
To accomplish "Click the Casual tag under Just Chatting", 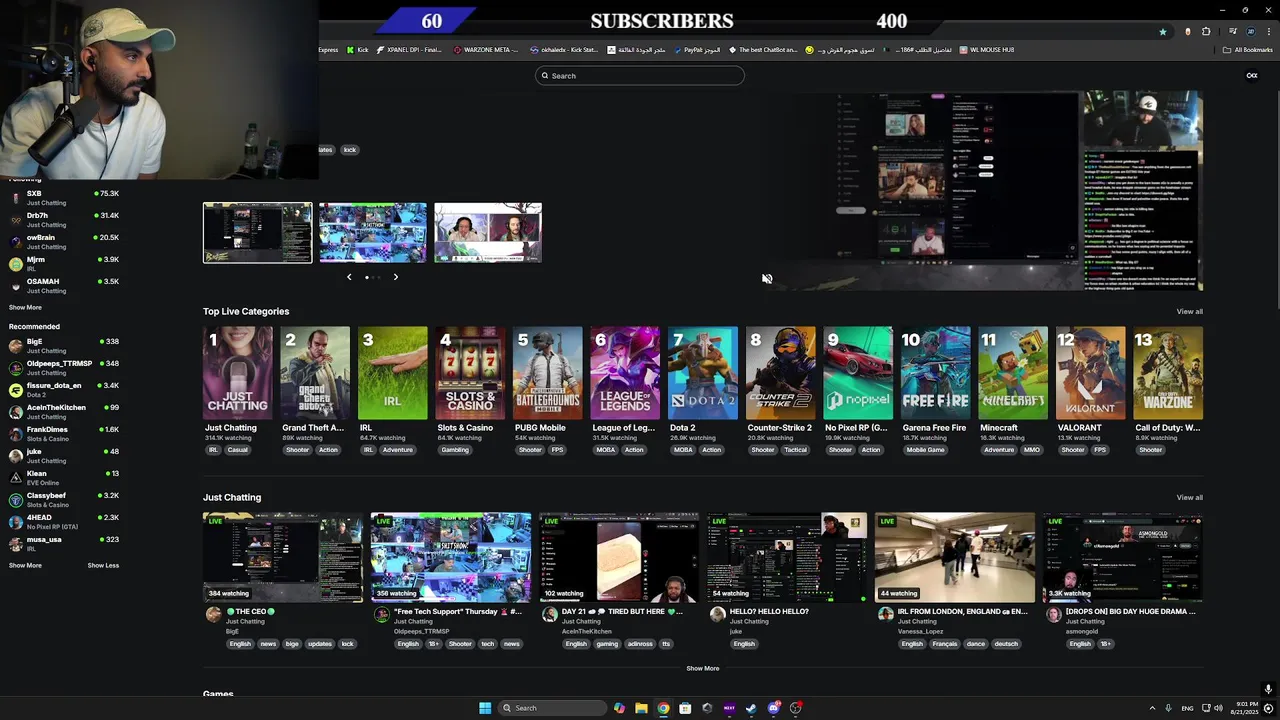I will [x=237, y=450].
